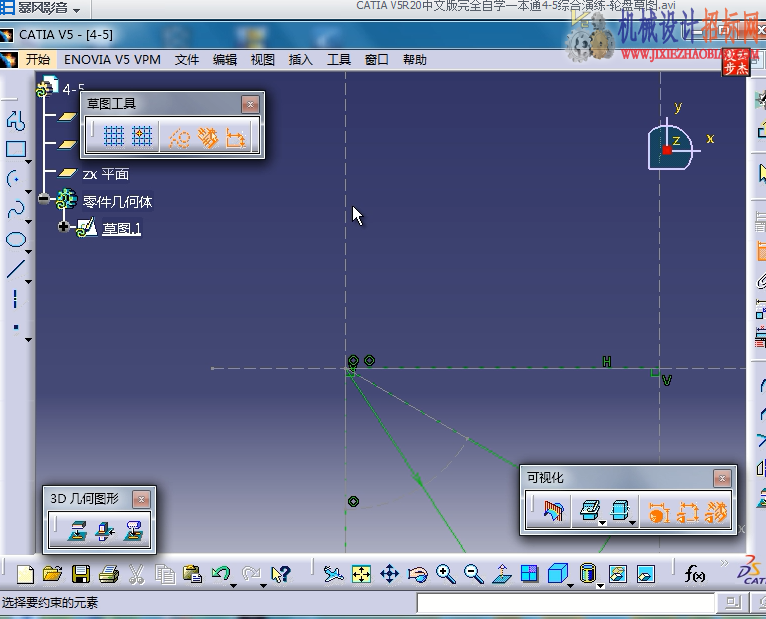Select the Rectangle sketch tool
The height and width of the screenshot is (619, 766).
pos(15,149)
